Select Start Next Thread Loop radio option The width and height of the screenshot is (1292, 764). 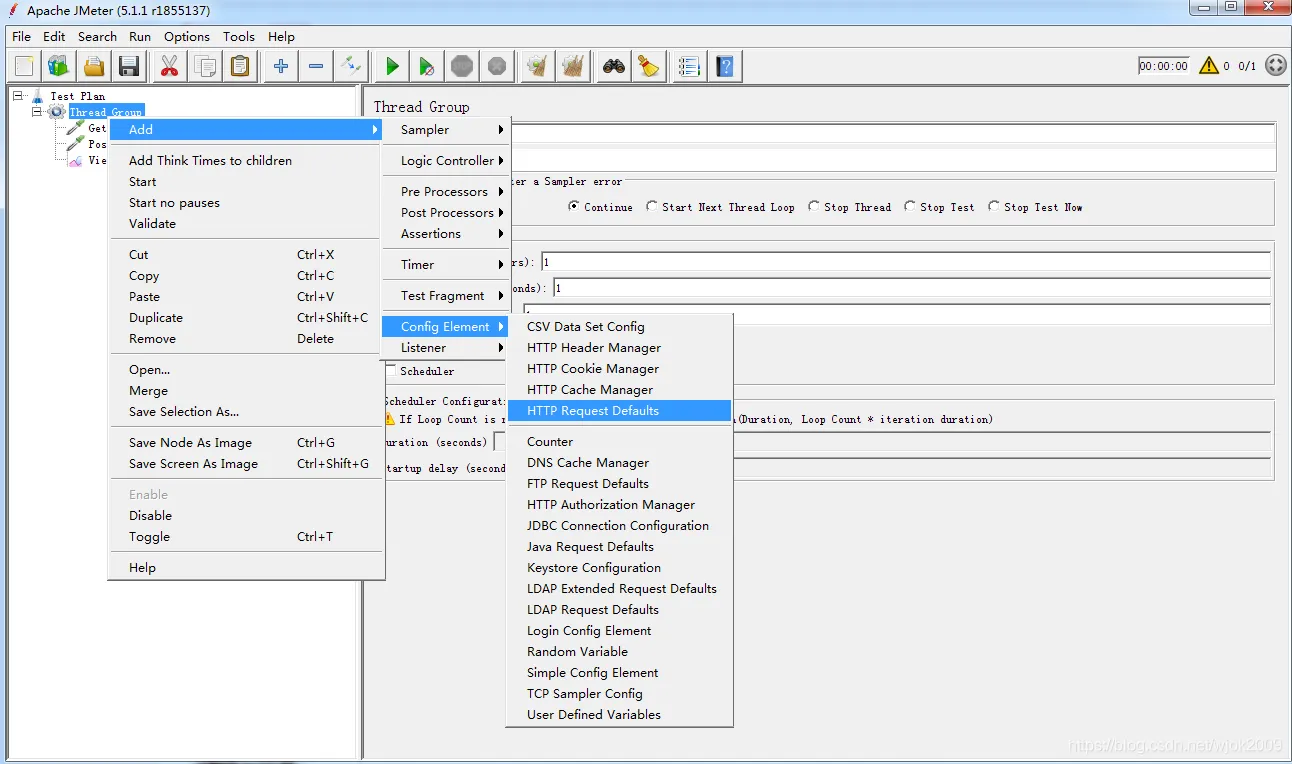[652, 207]
